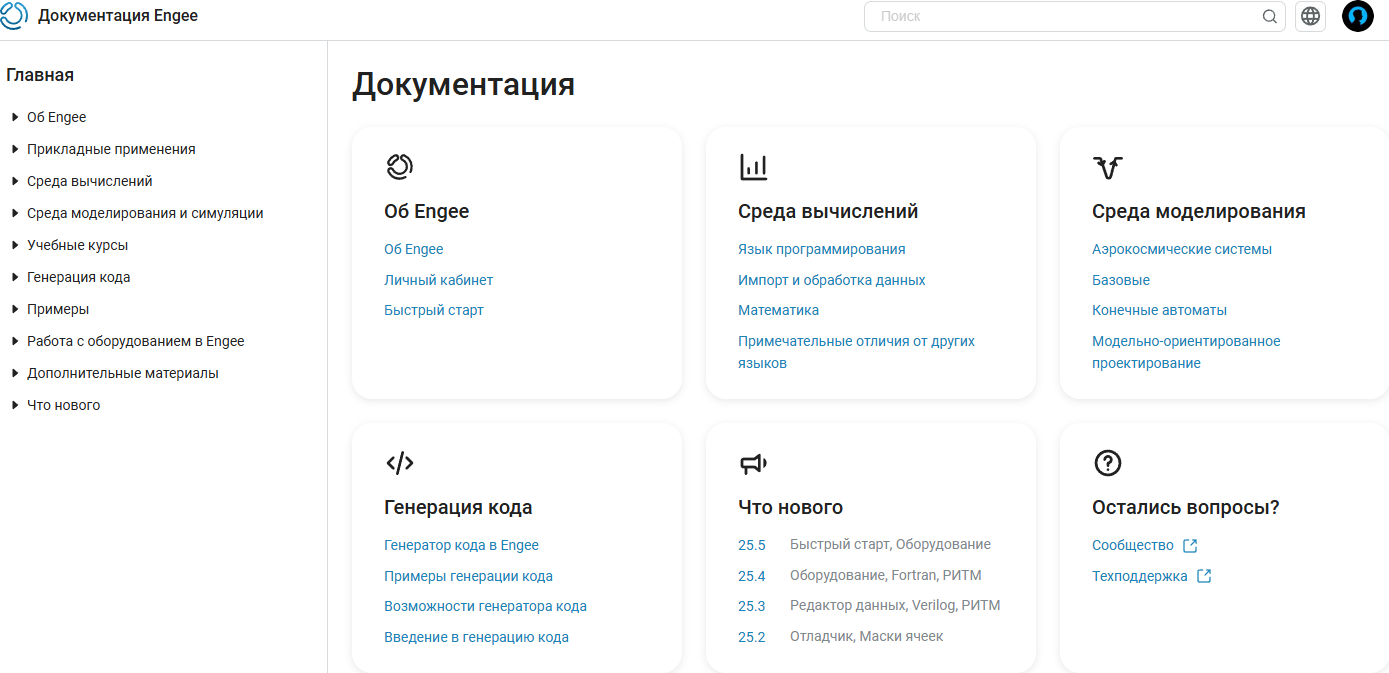Select Прикладные применения sidebar item
Image resolution: width=1389 pixels, height=673 pixels.
coord(111,149)
